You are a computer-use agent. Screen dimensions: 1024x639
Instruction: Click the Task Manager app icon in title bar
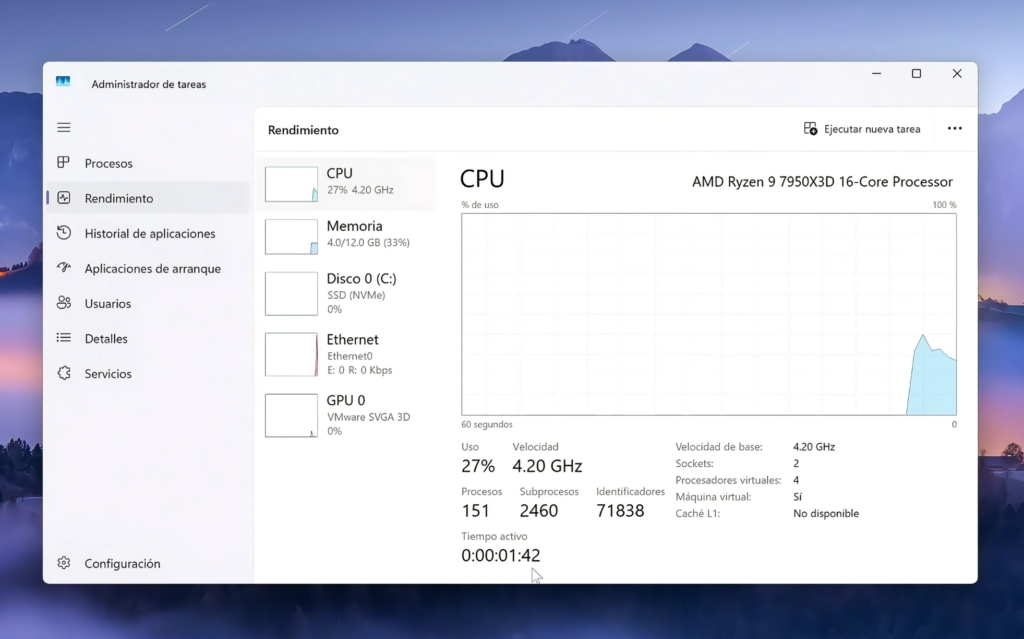pos(63,82)
